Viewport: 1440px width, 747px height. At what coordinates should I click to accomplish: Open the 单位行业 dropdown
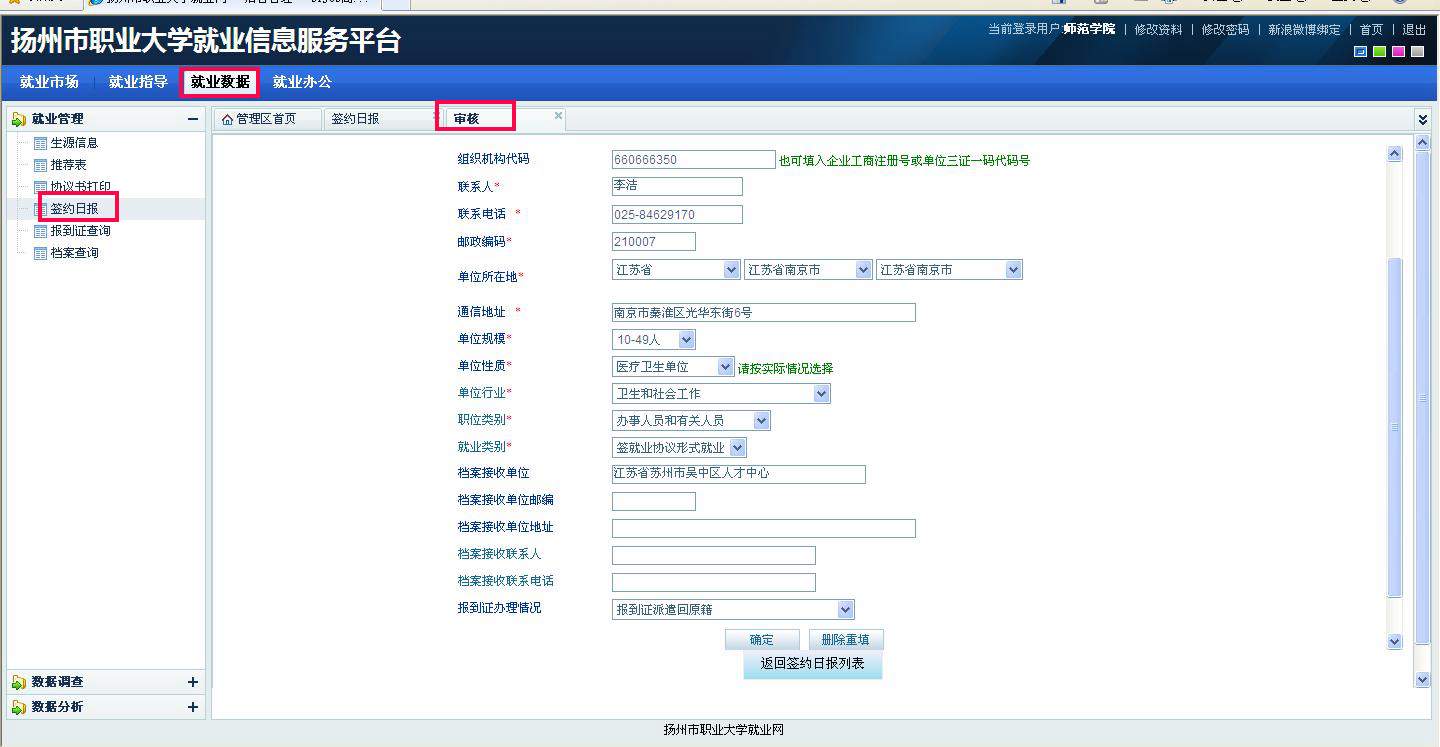pos(721,394)
